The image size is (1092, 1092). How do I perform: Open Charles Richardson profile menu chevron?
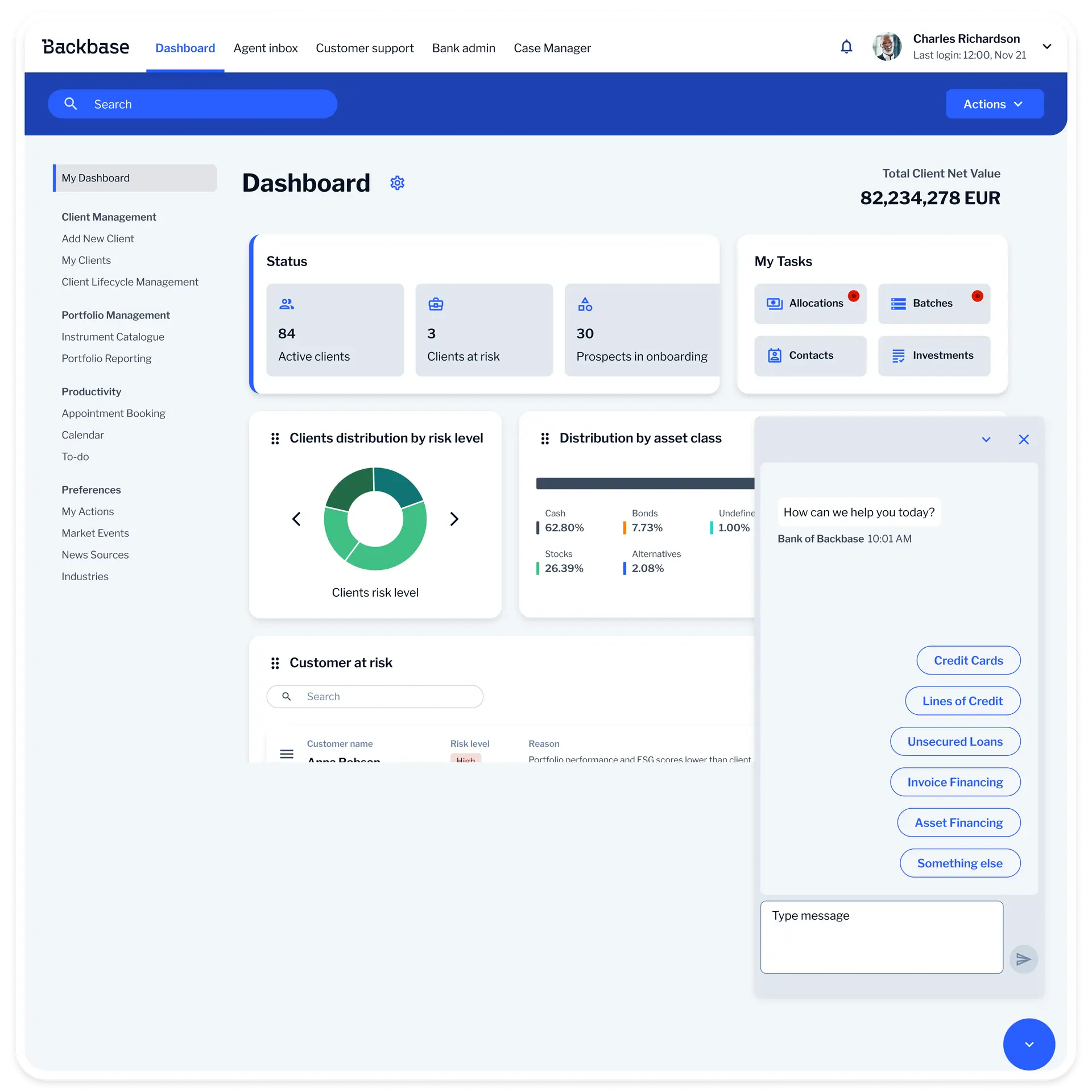coord(1047,47)
